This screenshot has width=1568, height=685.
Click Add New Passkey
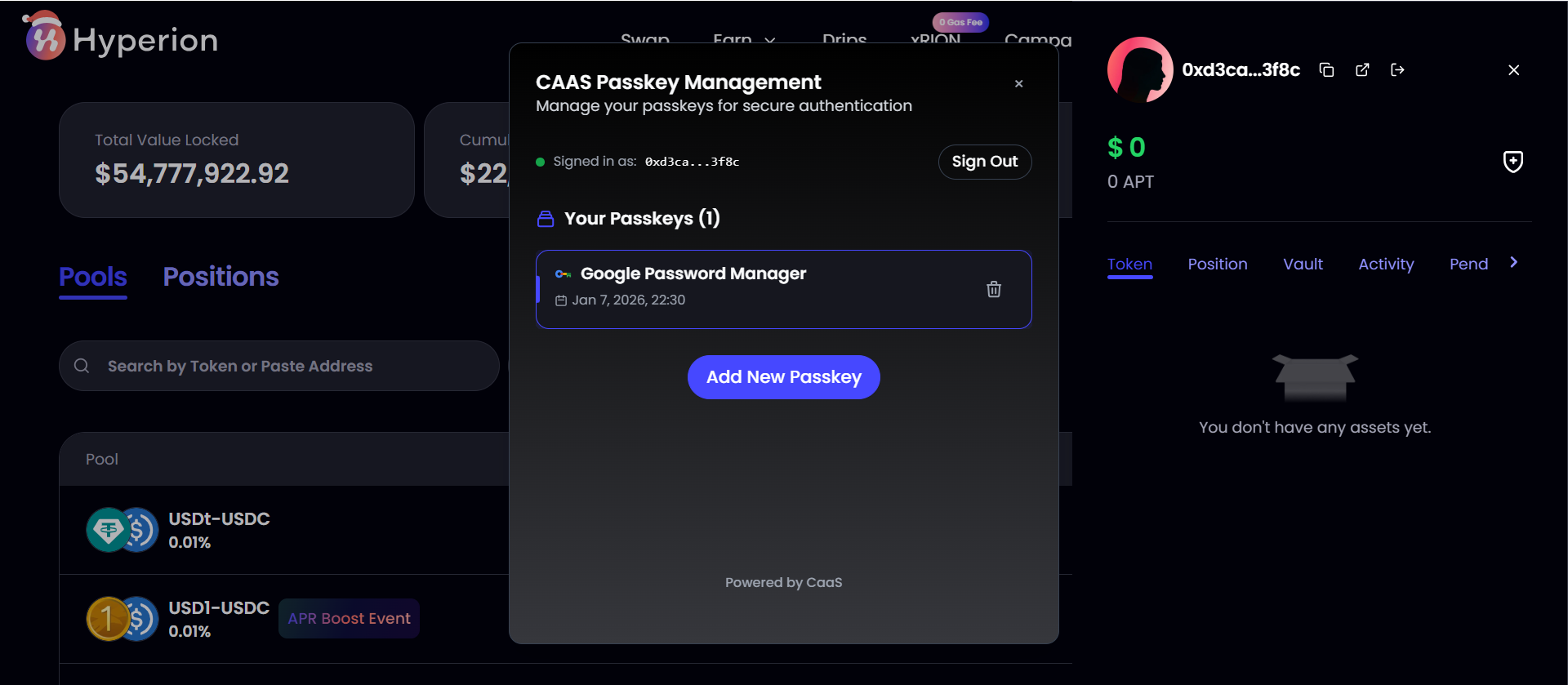tap(783, 377)
